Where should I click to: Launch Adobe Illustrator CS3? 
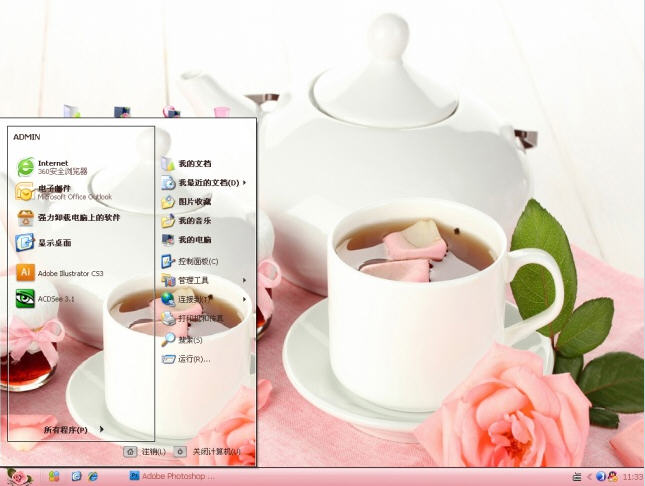coord(60,273)
